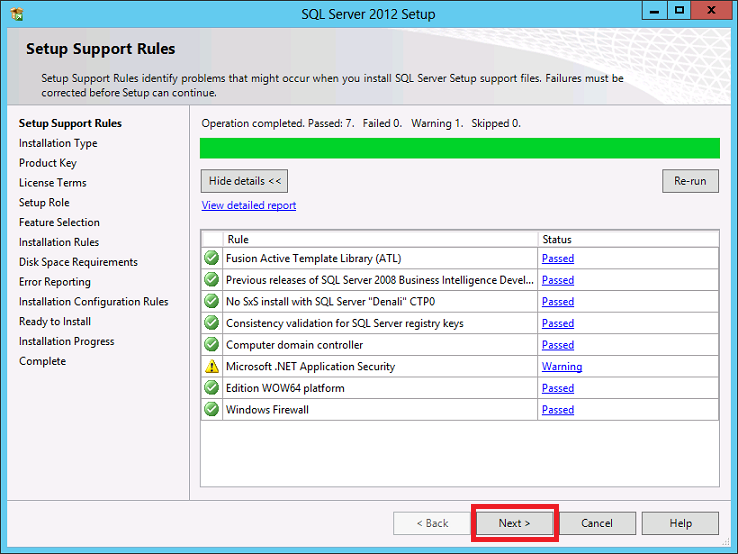This screenshot has width=738, height=554.
Task: Select the Ready to Install step
Action: click(x=55, y=321)
